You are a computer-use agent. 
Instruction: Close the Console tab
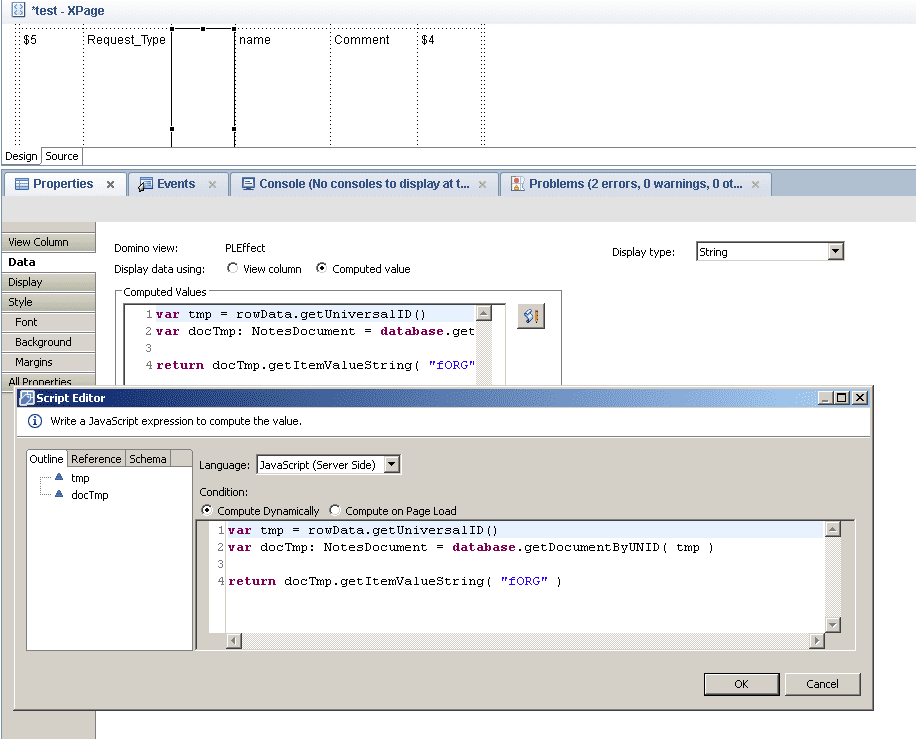(482, 185)
